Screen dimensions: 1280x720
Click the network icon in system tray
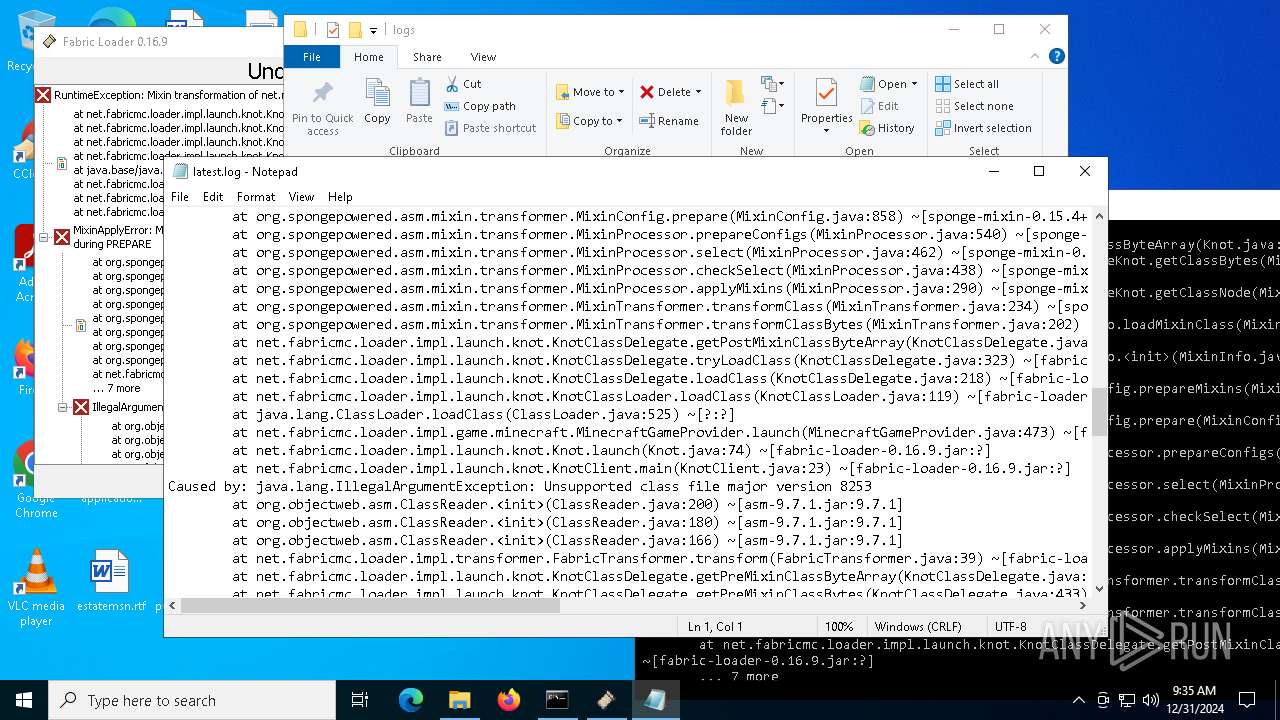point(1127,700)
